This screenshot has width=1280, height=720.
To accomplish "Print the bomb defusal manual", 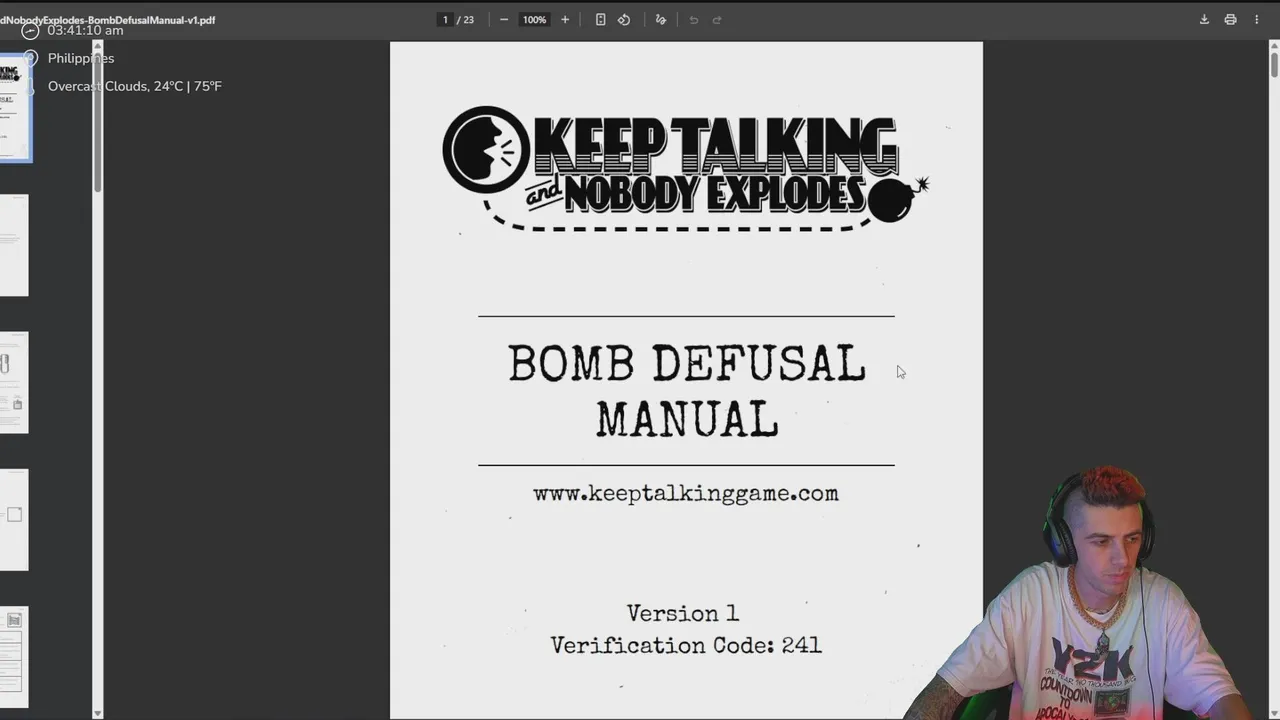I will click(1230, 20).
